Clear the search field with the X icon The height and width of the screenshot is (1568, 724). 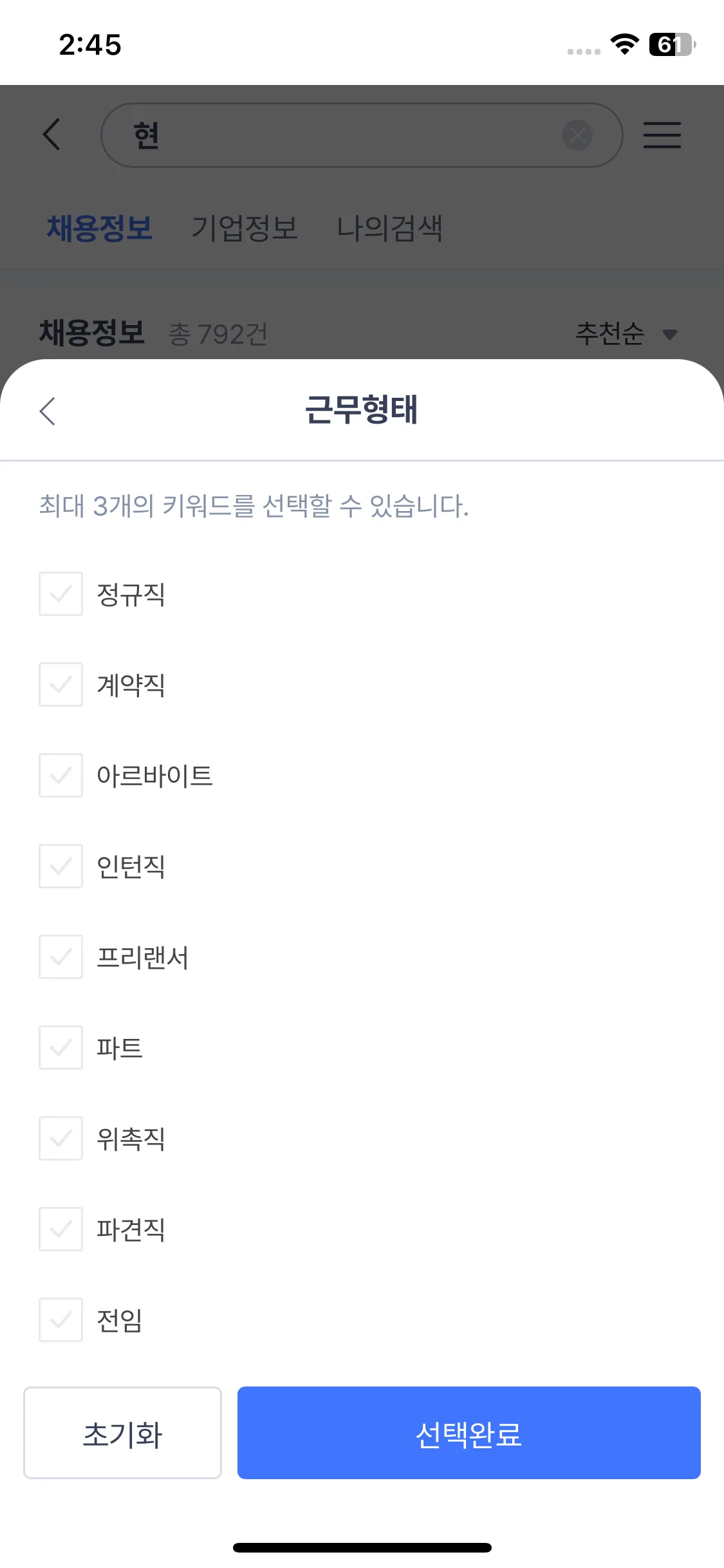(x=577, y=135)
